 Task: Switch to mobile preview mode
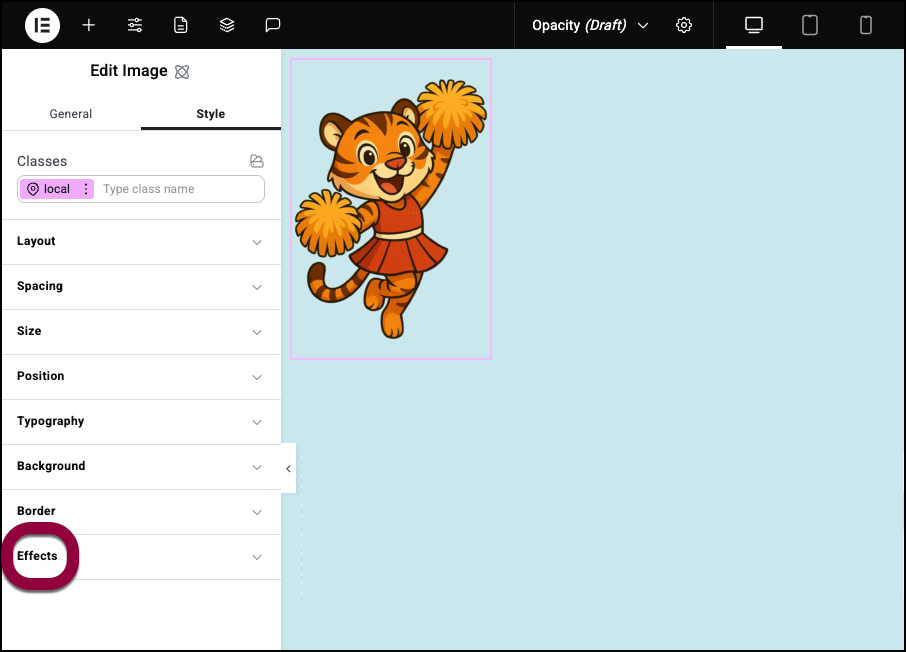point(866,25)
